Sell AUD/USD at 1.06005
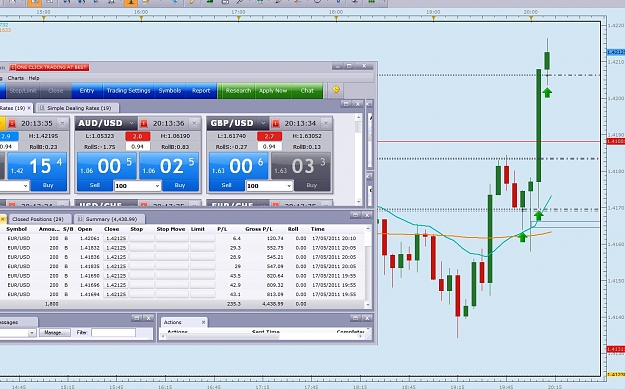Image resolution: width=625 pixels, height=389 pixels. click(x=106, y=166)
